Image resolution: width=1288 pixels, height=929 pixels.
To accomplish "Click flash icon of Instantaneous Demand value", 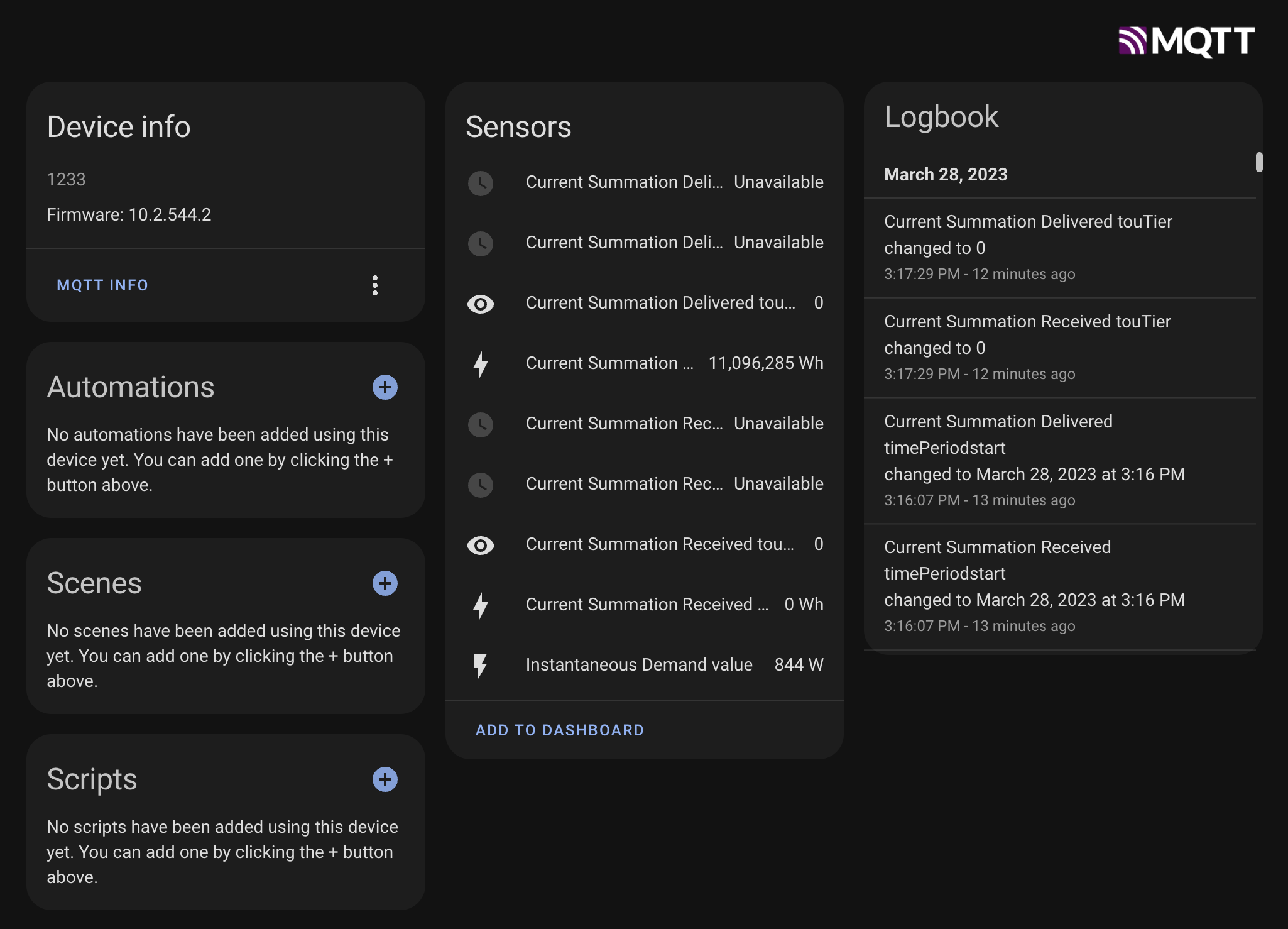I will click(481, 666).
